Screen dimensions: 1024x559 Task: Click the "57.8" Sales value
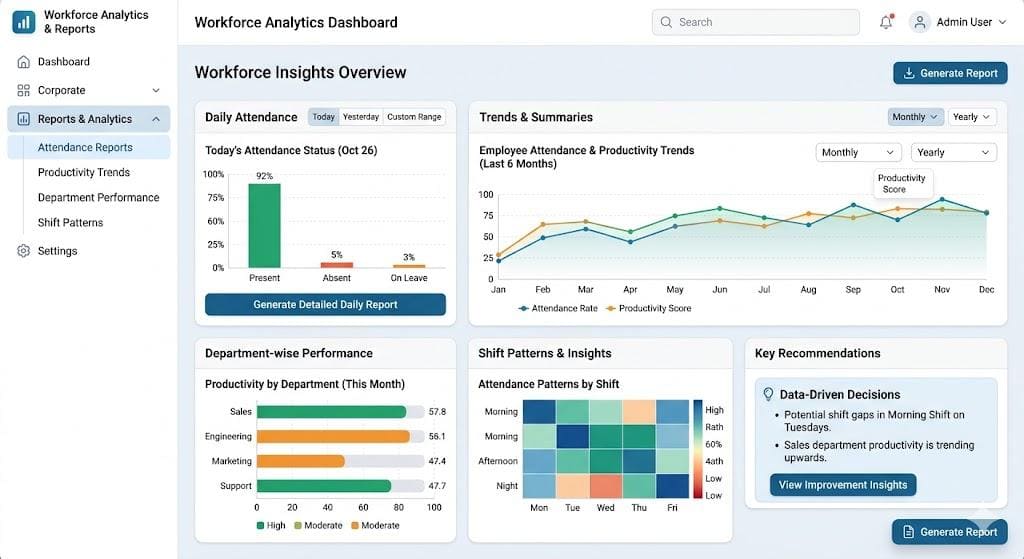[437, 411]
